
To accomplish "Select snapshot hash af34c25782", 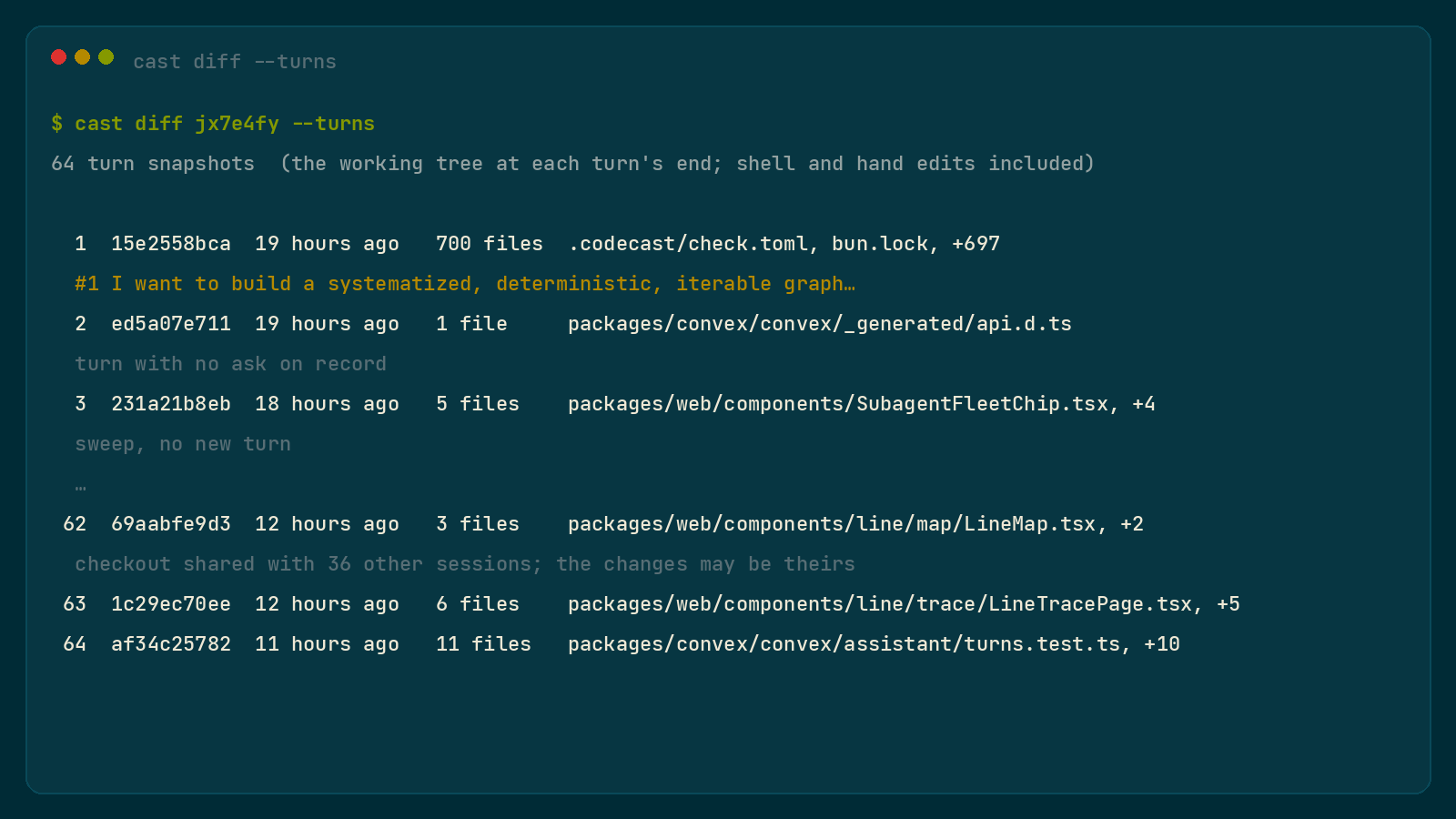I will [x=171, y=644].
